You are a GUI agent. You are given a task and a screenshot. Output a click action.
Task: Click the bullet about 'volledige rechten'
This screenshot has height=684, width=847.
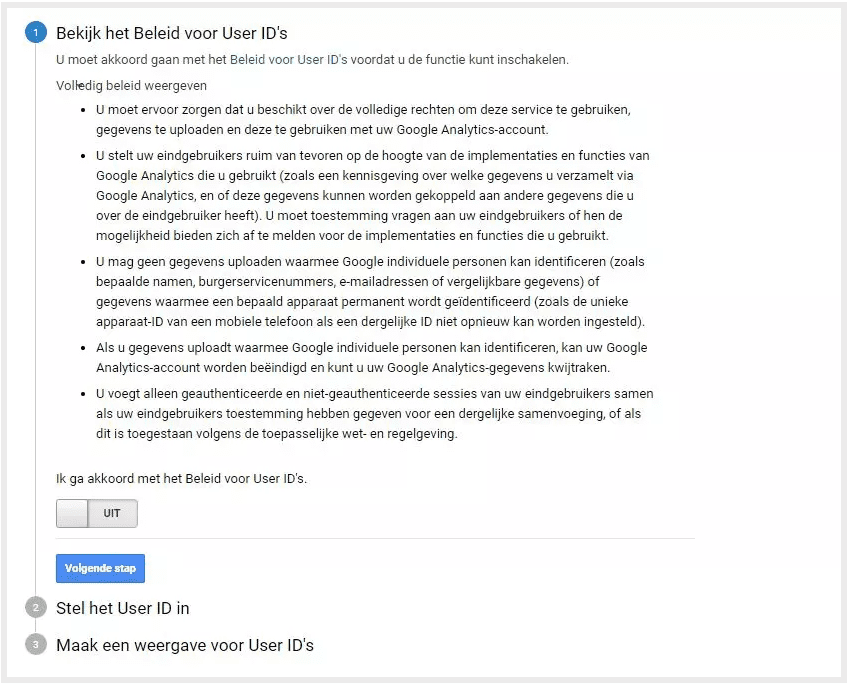[364, 119]
